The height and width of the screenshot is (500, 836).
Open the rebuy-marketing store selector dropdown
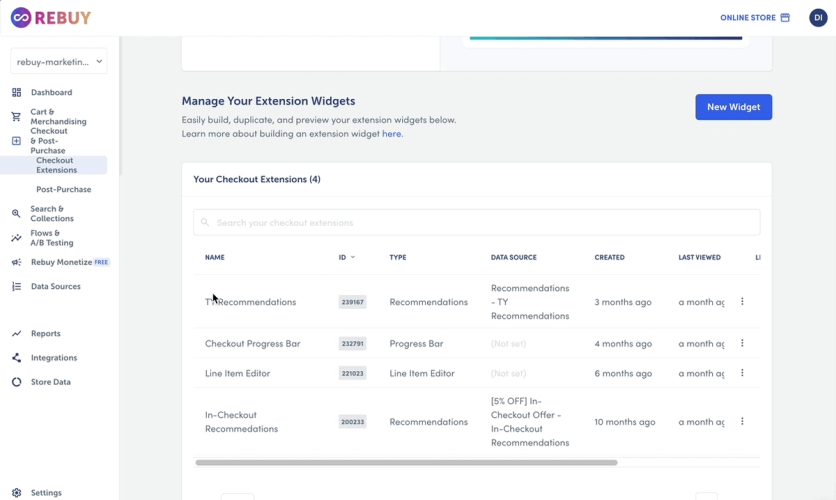[x=59, y=62]
